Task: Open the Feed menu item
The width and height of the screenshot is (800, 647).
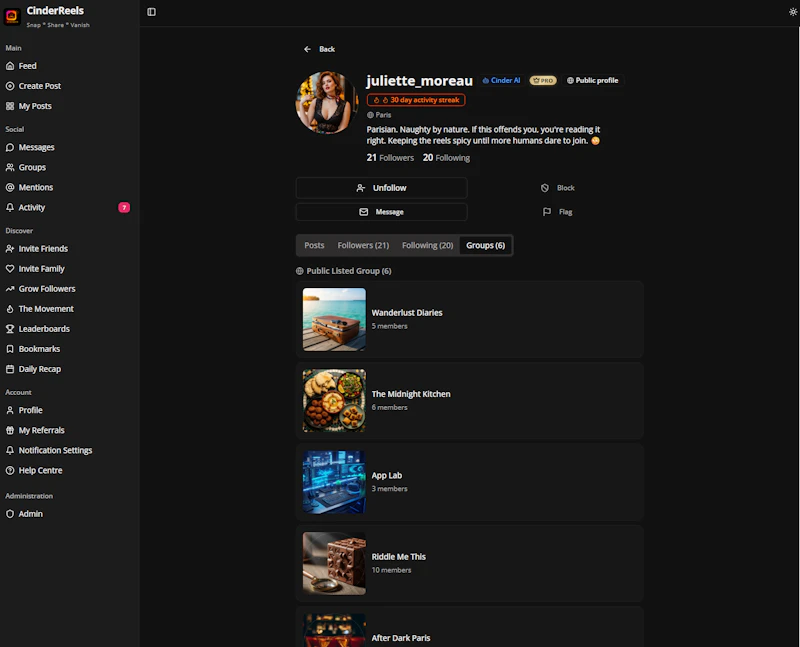Action: pyautogui.click(x=28, y=66)
